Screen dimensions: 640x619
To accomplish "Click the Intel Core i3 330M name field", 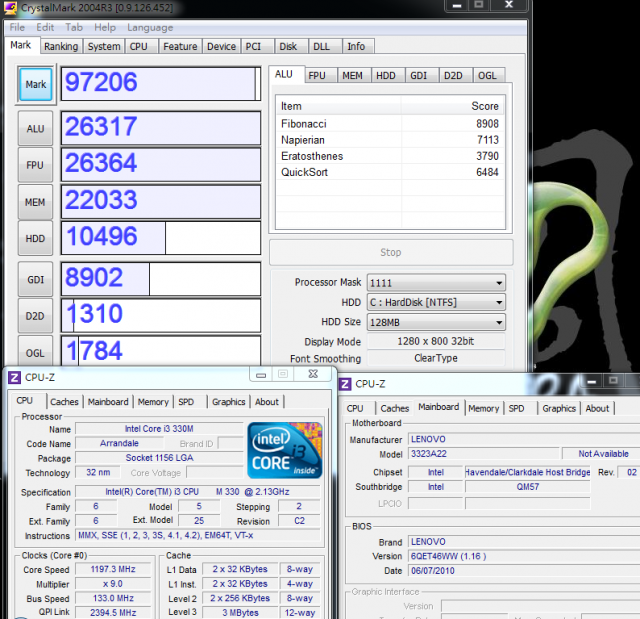I will coord(159,429).
